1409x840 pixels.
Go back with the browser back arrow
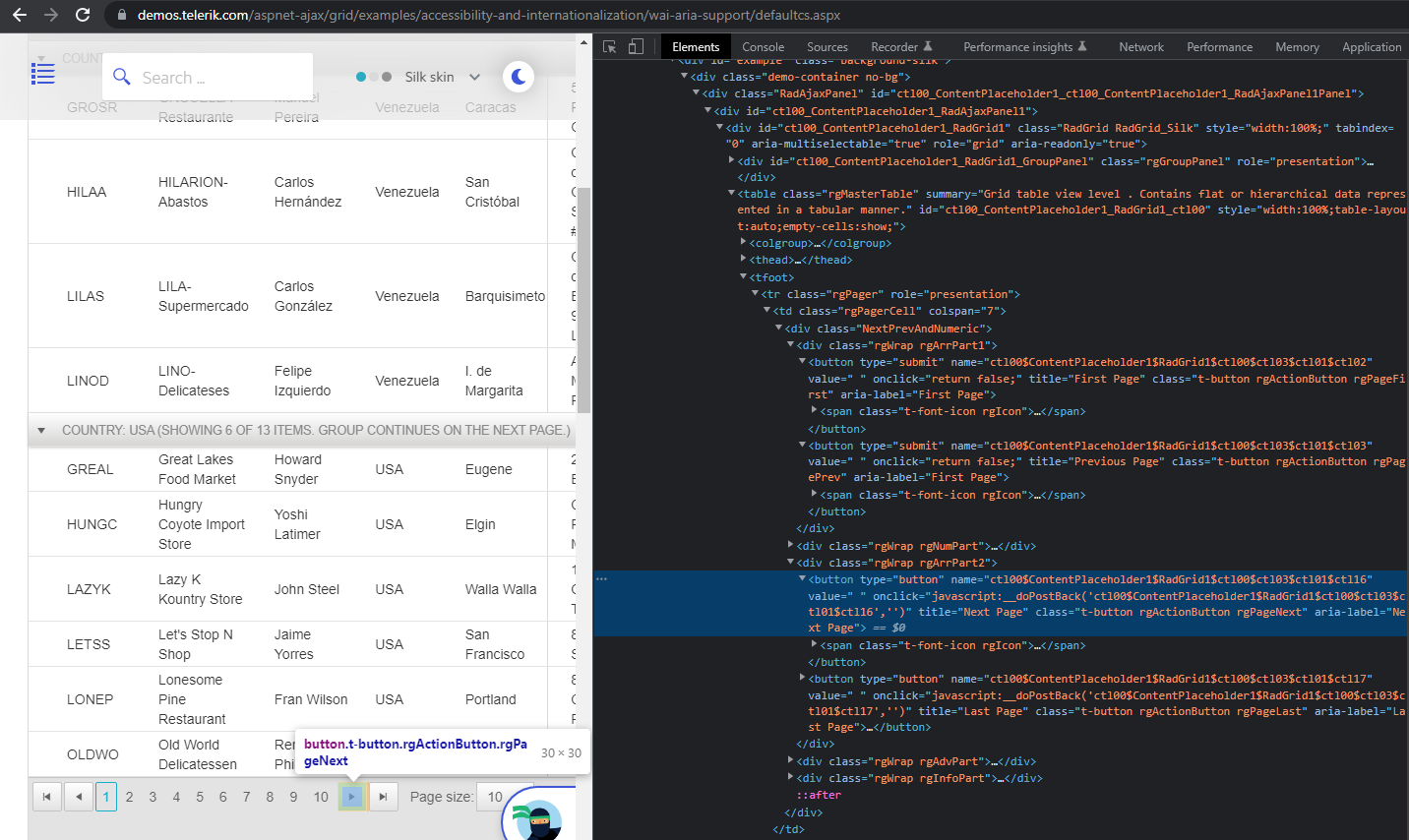click(20, 15)
